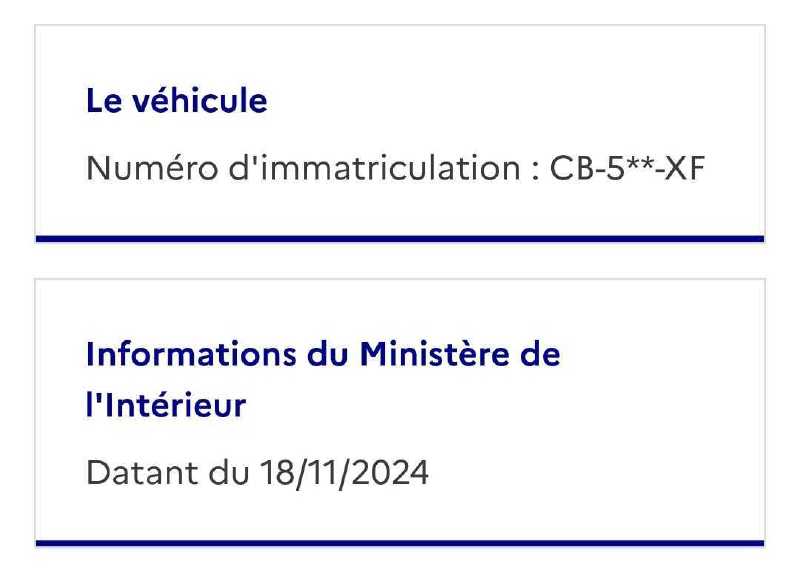This screenshot has height=576, width=800.
Task: Click the word "d'immatriculation"
Action: [374, 168]
